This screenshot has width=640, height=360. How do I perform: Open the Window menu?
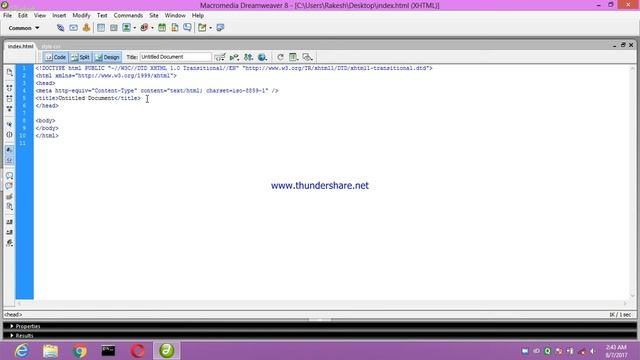175,15
